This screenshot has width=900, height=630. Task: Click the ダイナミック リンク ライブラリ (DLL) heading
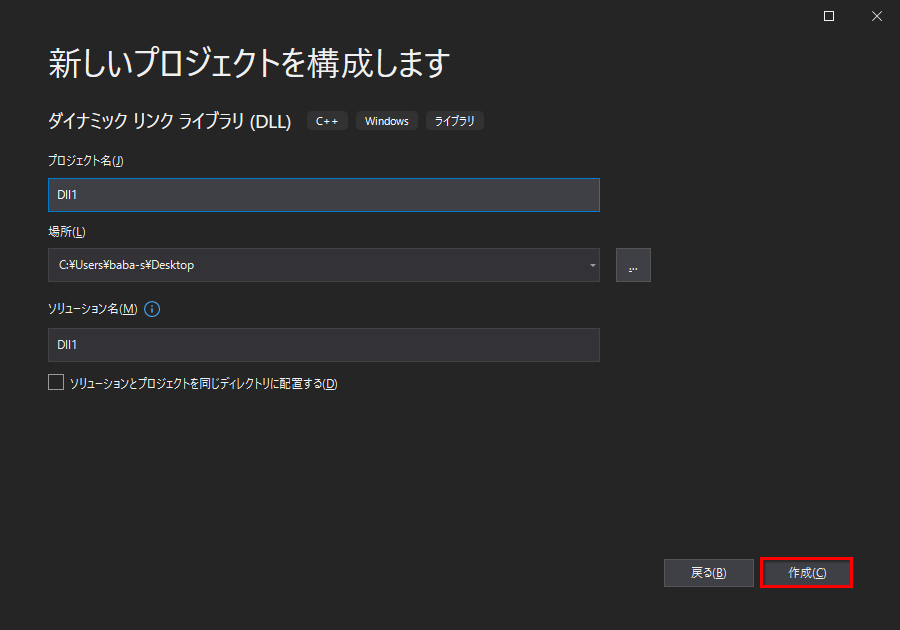[x=169, y=121]
